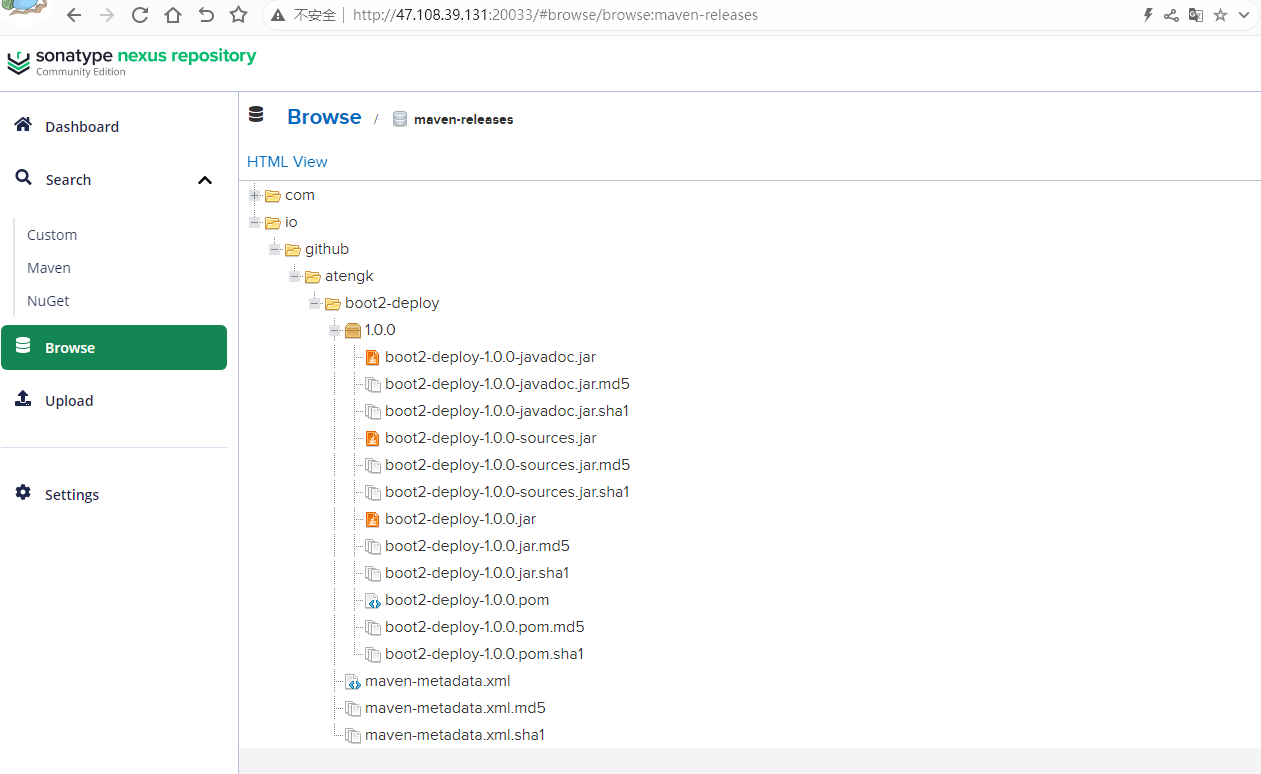Click the boot2-deploy-1.0.0.jar file icon
Screen dimensions: 1261x774
click(x=372, y=519)
